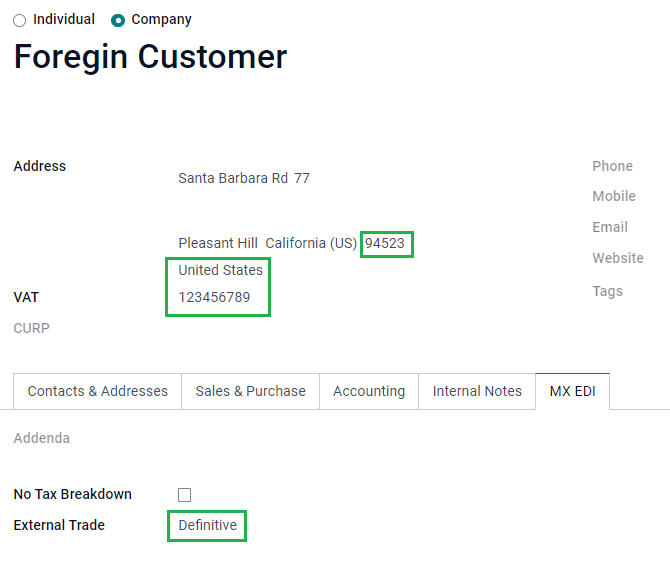This screenshot has width=670, height=578.
Task: Click the VAT number field 123456789
Action: coord(214,297)
